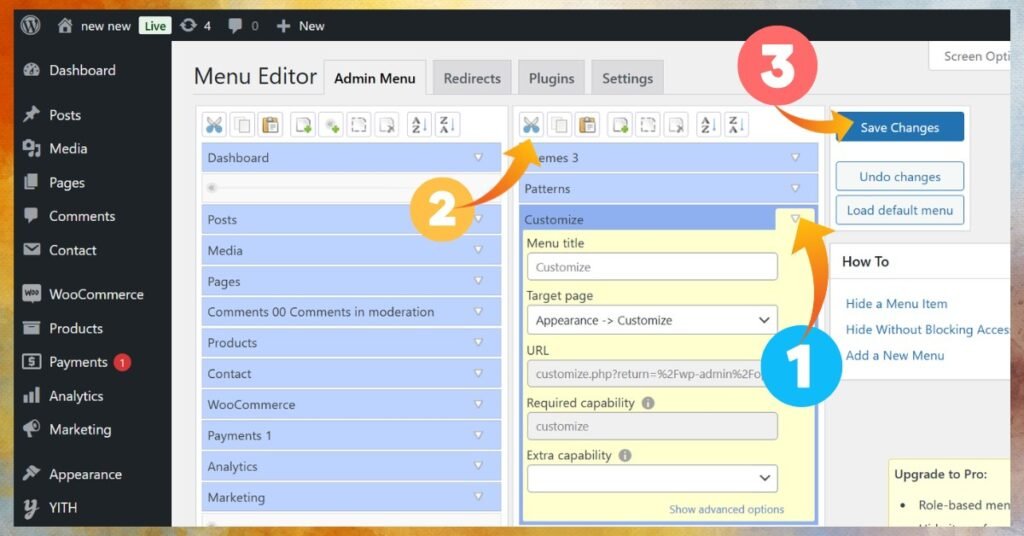Screen dimensions: 1024x536
Task: Click info icon beside Required capability
Action: [x=648, y=403]
